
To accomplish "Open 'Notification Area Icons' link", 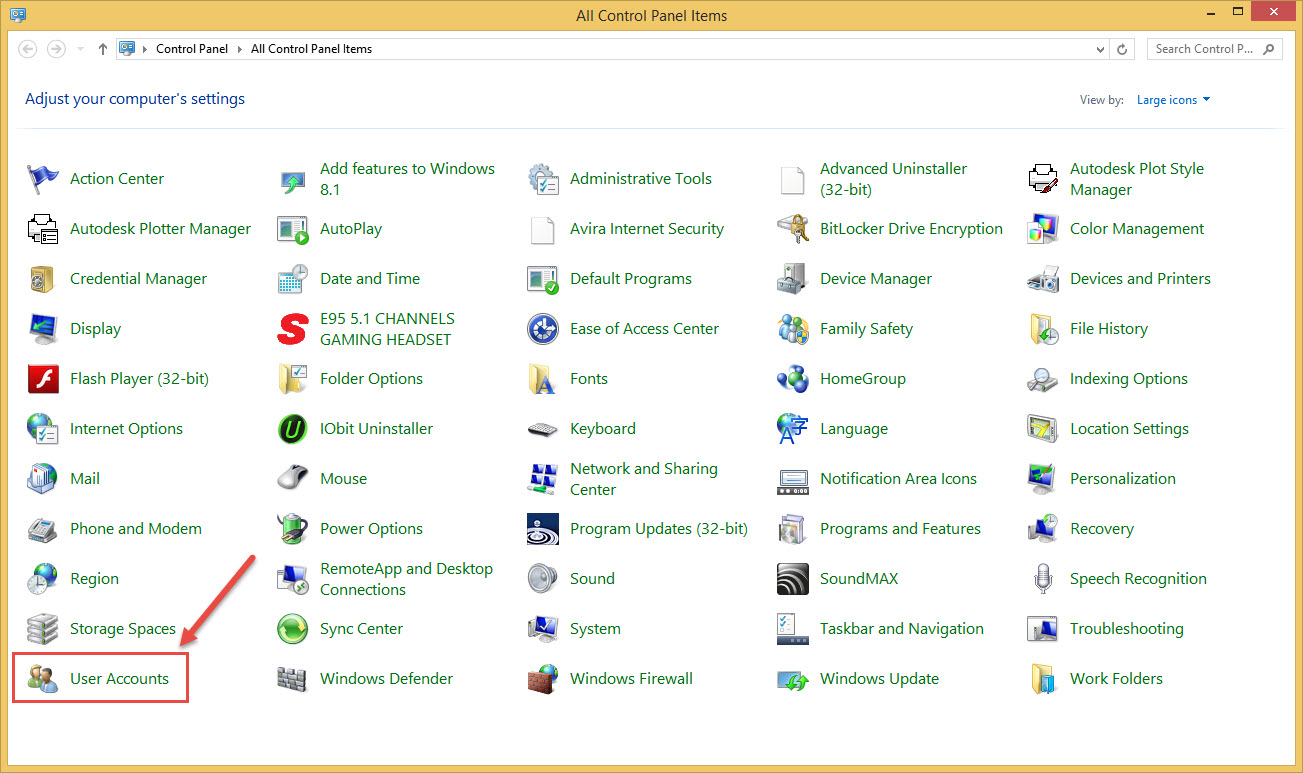I will [898, 479].
